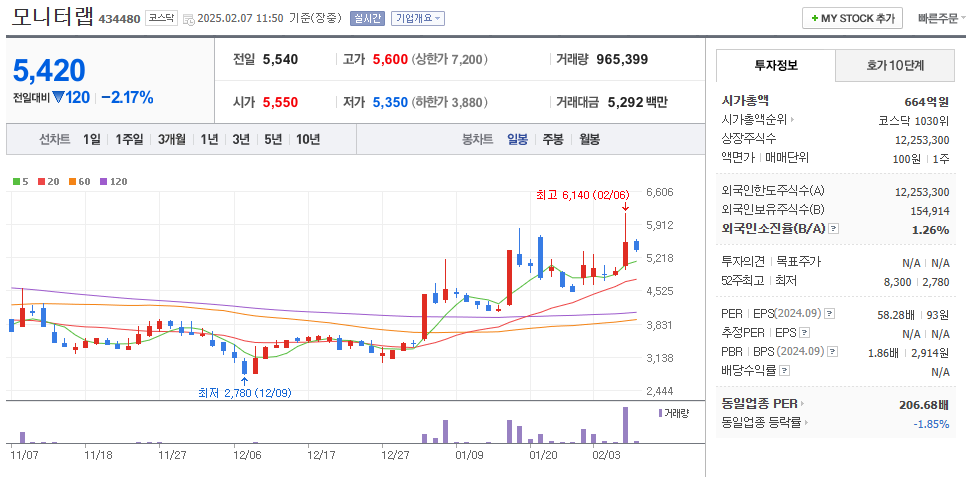Click the 외국인보유주식수 value 154,914
This screenshot has height=477, width=980.
[929, 211]
